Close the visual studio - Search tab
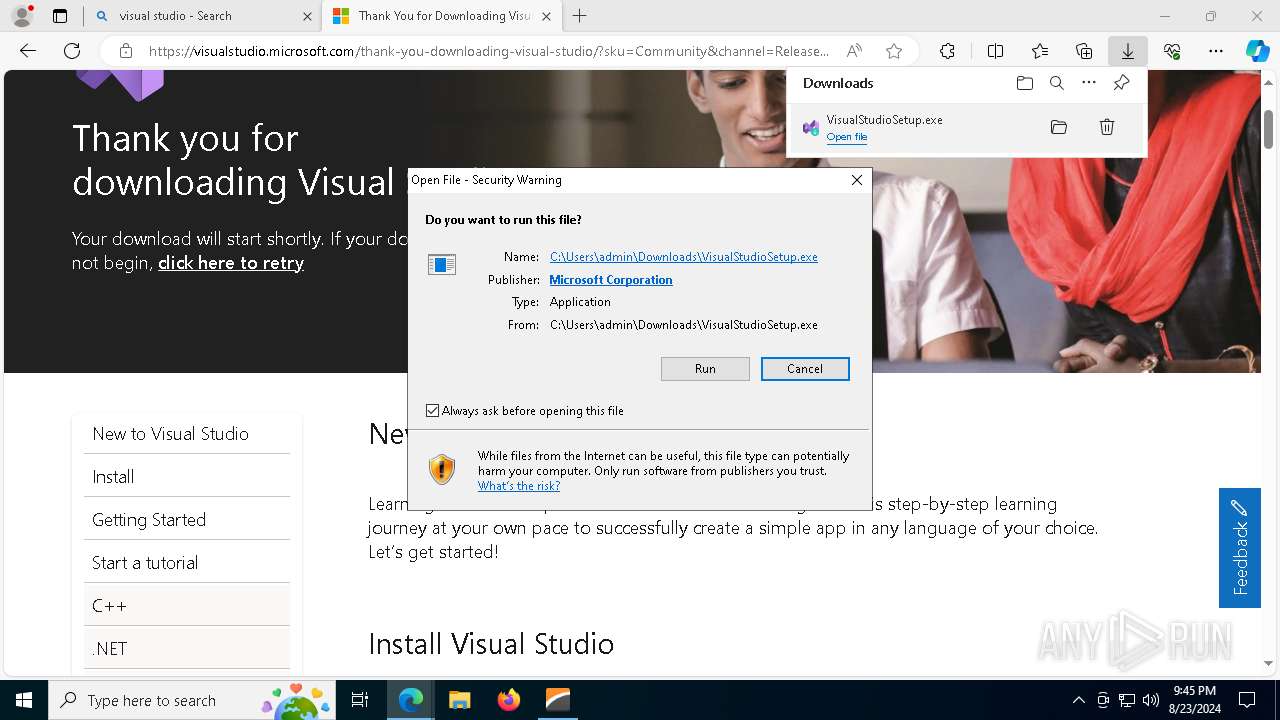 point(307,16)
